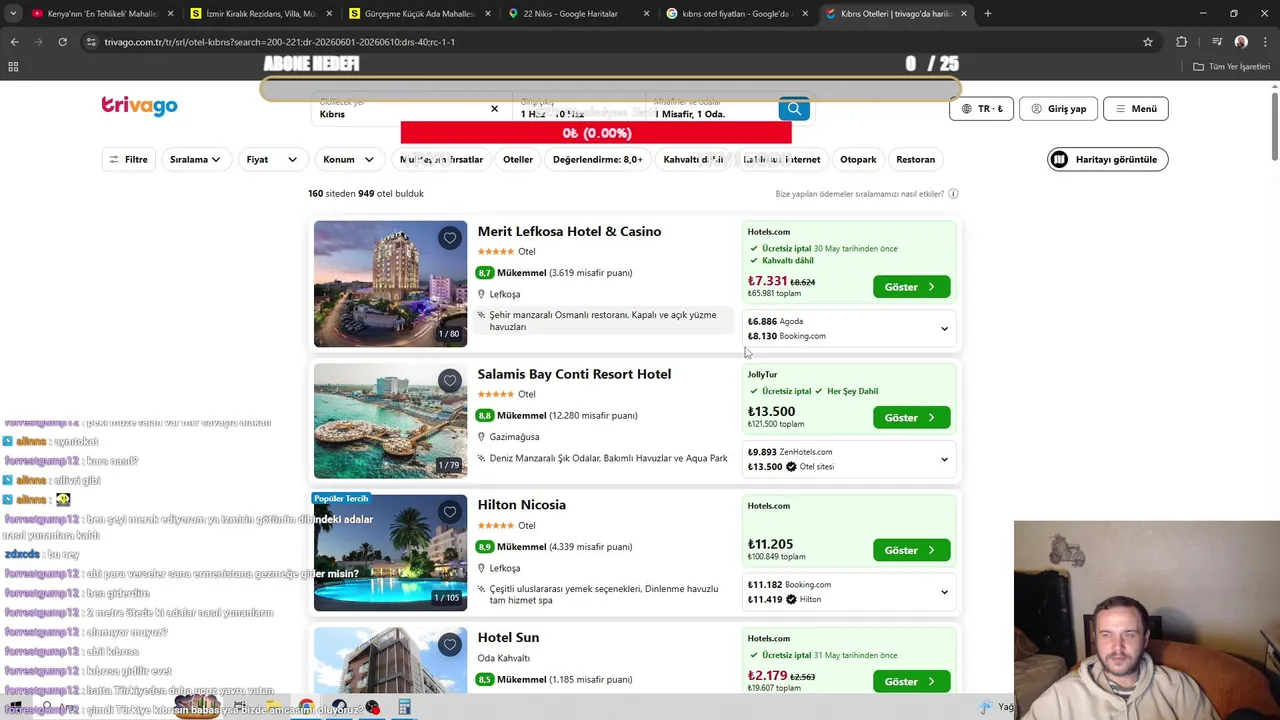Click the address bar URL field
This screenshot has height=720, width=1280.
(x=600, y=42)
